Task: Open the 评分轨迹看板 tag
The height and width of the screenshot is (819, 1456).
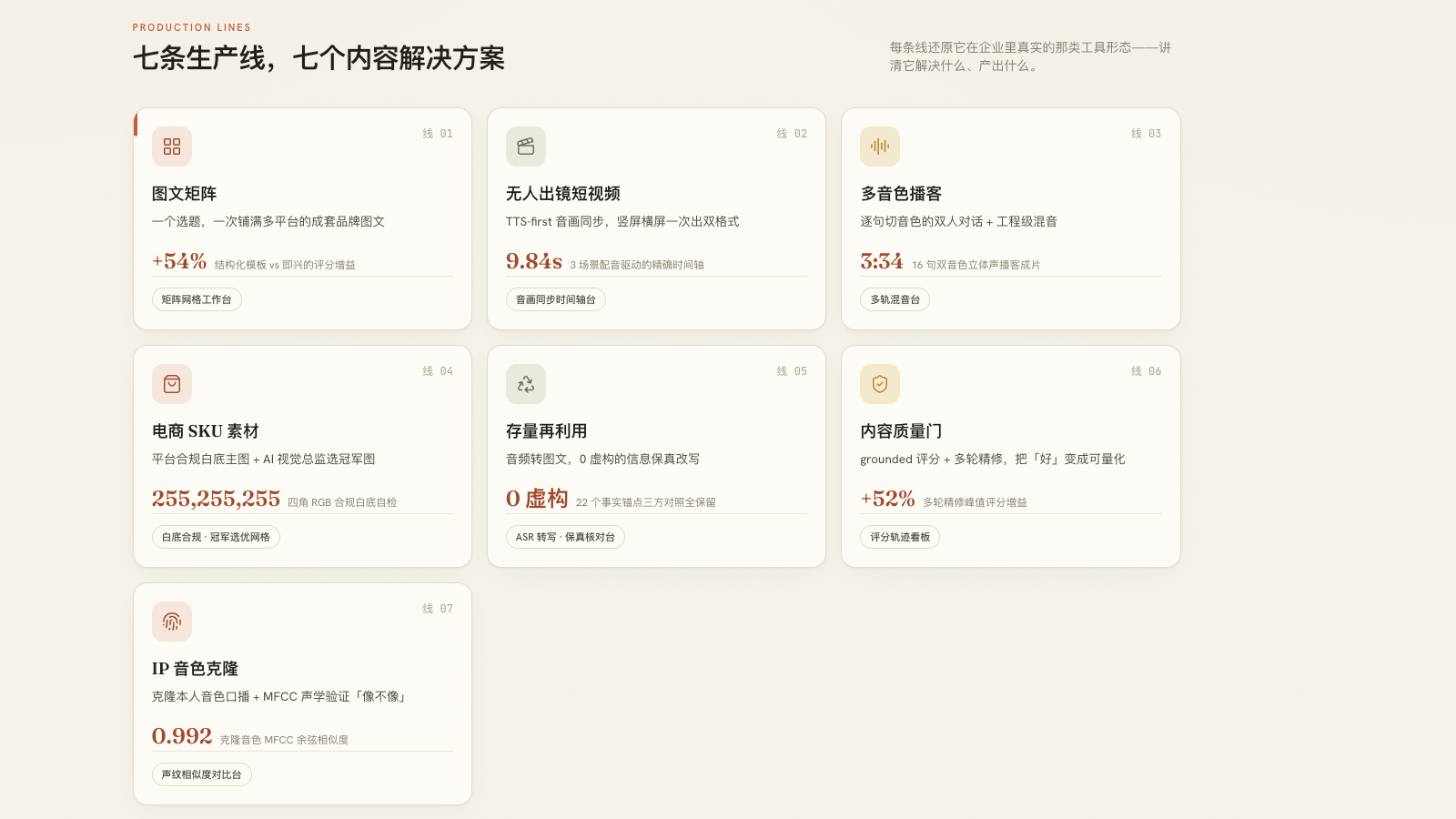Action: coord(900,537)
